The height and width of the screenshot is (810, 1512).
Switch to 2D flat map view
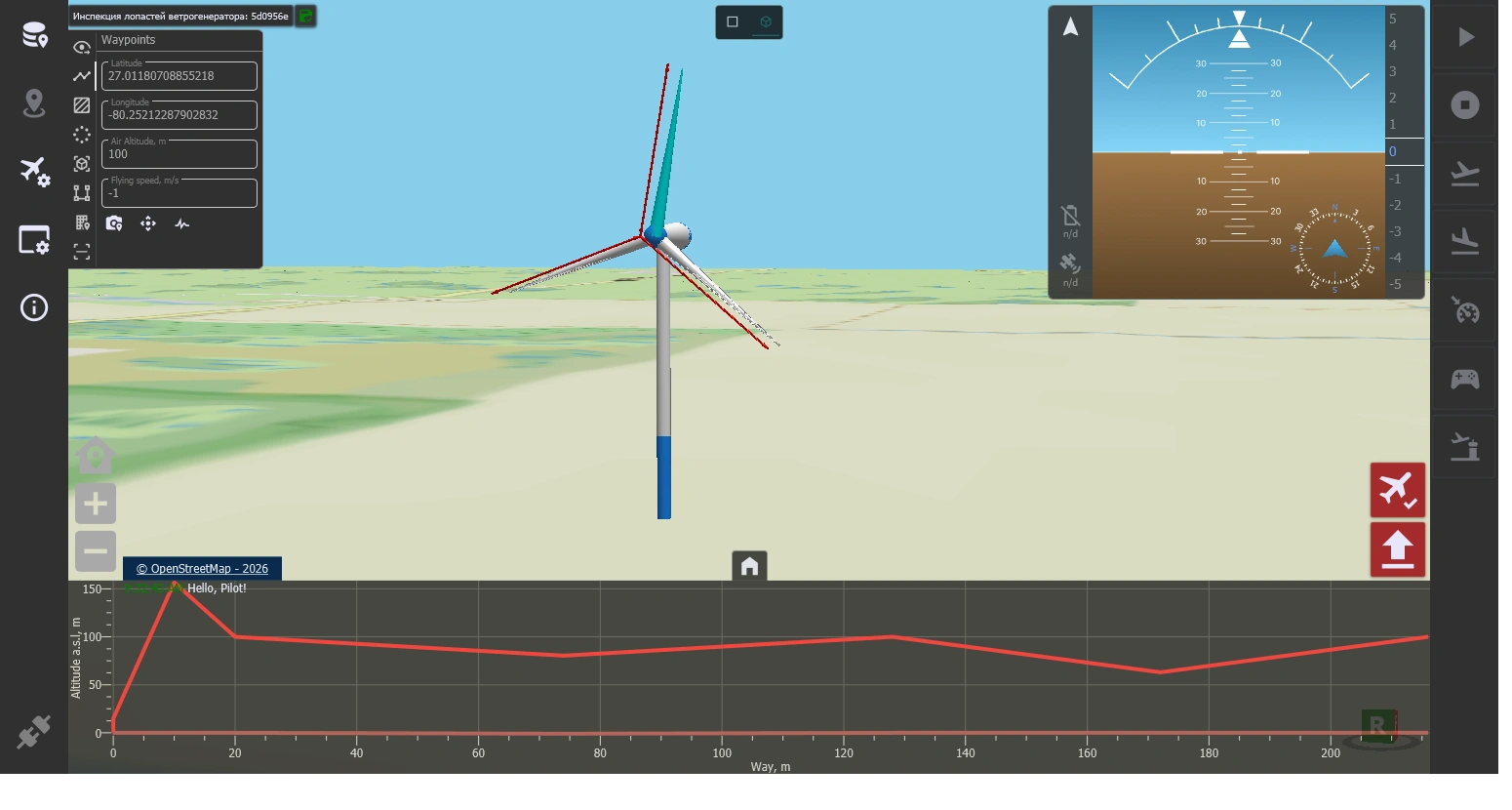click(x=733, y=21)
